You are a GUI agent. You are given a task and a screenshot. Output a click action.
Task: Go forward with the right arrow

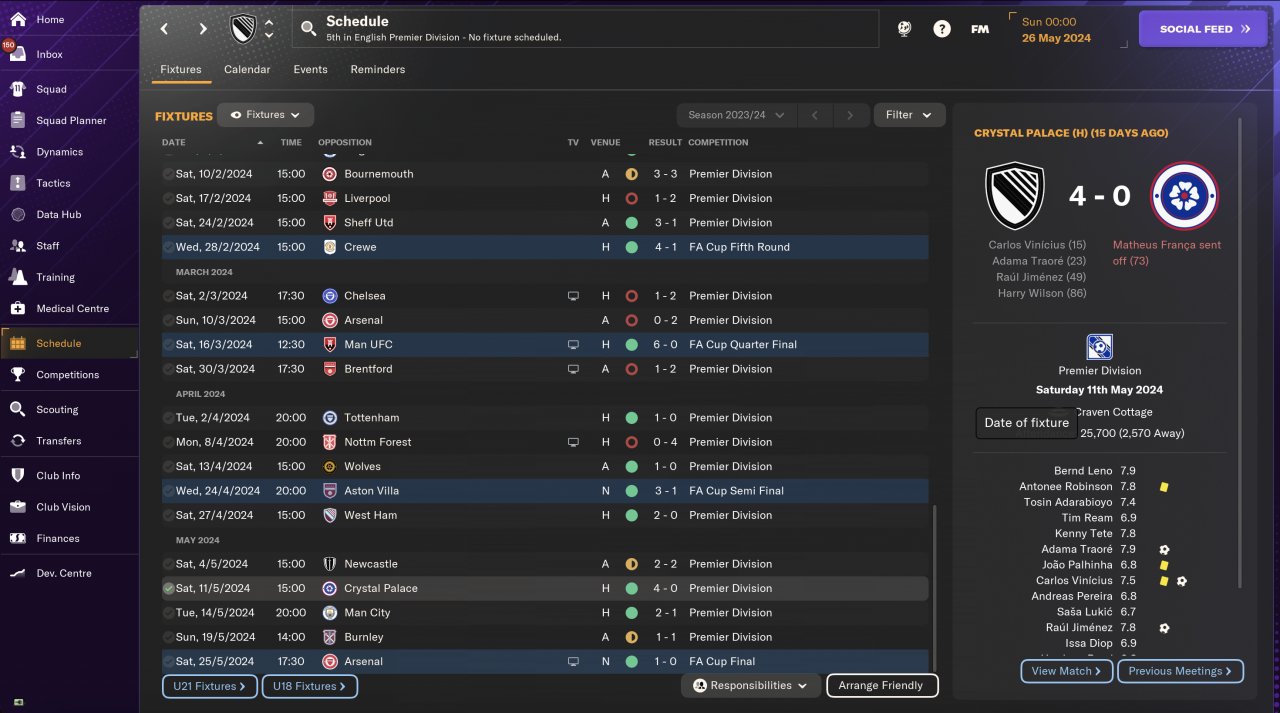click(x=203, y=29)
